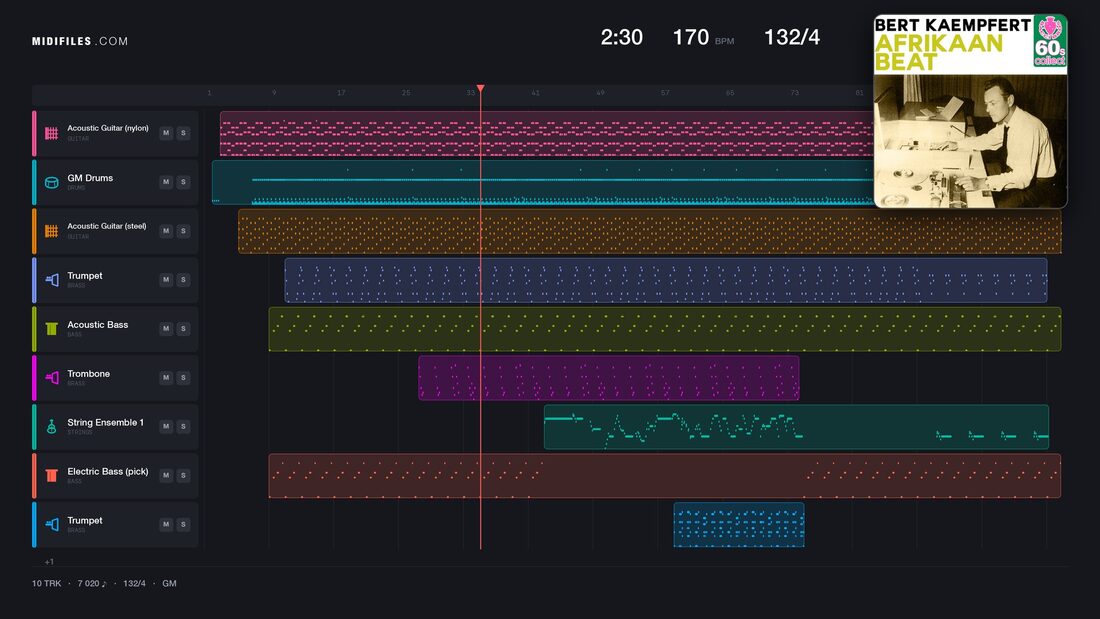
Task: Mute the Acoustic Bass track
Action: [x=166, y=328]
